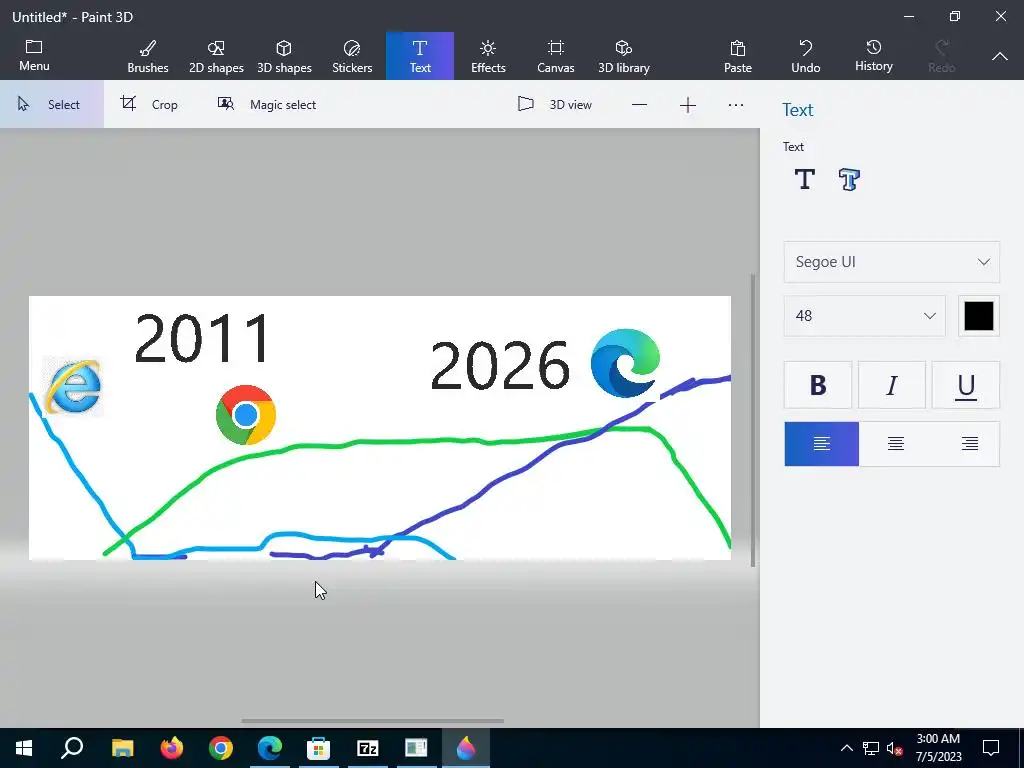Open 3D shapes panel

pyautogui.click(x=284, y=56)
